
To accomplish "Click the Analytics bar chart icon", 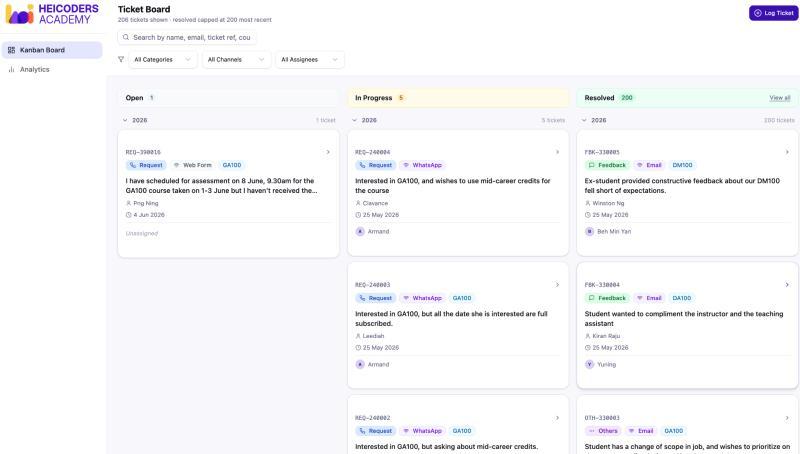I will 11,69.
